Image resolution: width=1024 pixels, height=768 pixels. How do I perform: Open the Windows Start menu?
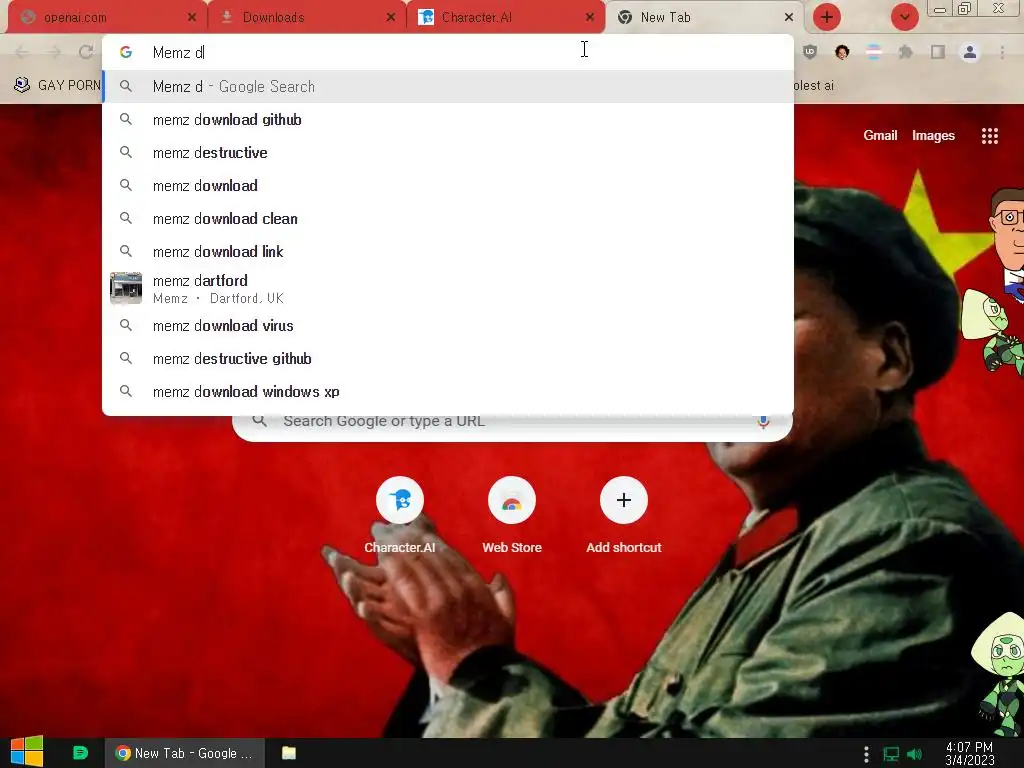pos(27,752)
